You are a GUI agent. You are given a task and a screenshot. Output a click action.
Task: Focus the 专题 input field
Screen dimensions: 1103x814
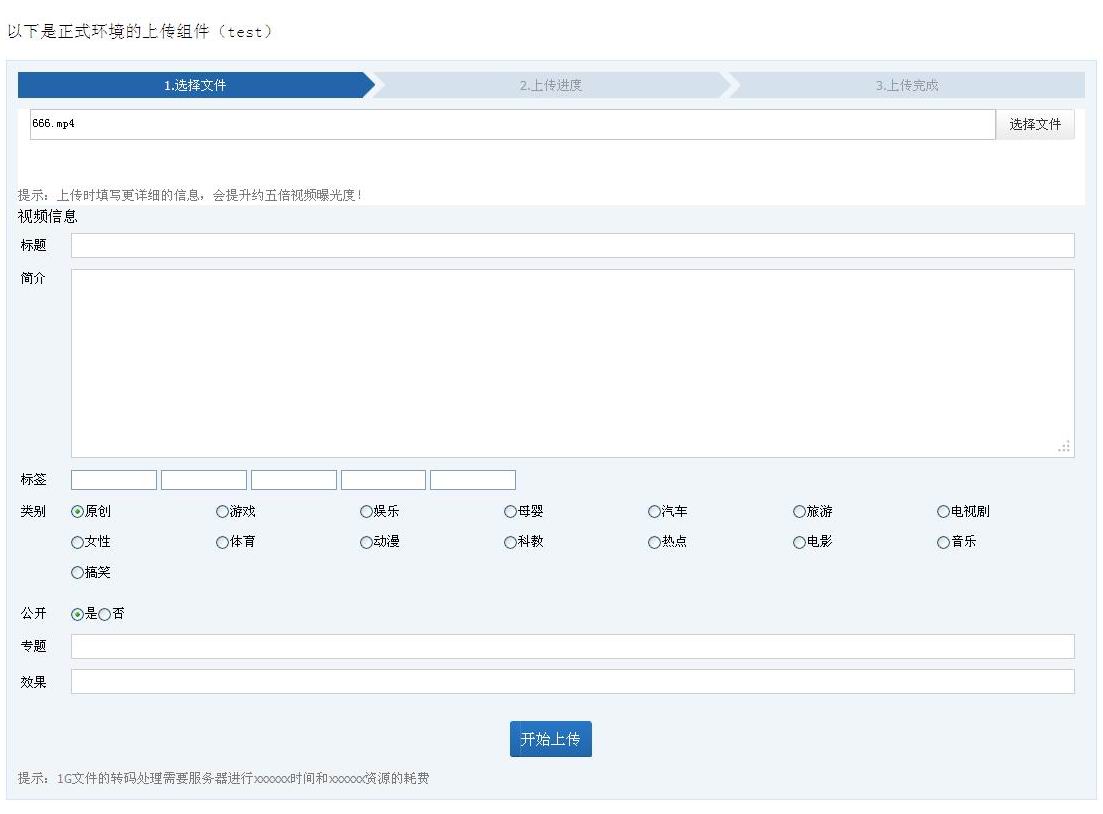tap(572, 646)
